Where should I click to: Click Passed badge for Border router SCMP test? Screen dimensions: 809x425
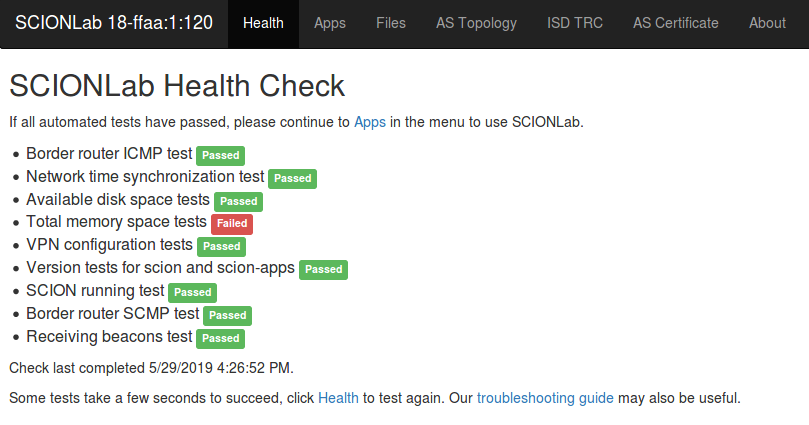[228, 315]
